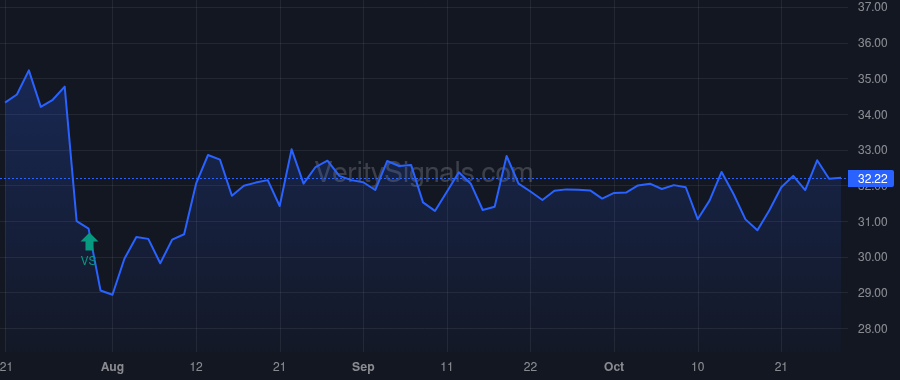Click the green VS signal arrow marker
Screen dimensions: 900x380
click(x=89, y=242)
